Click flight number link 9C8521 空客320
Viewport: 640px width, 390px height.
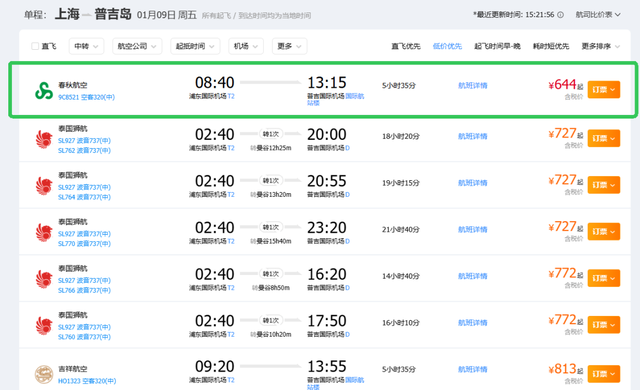[87, 97]
